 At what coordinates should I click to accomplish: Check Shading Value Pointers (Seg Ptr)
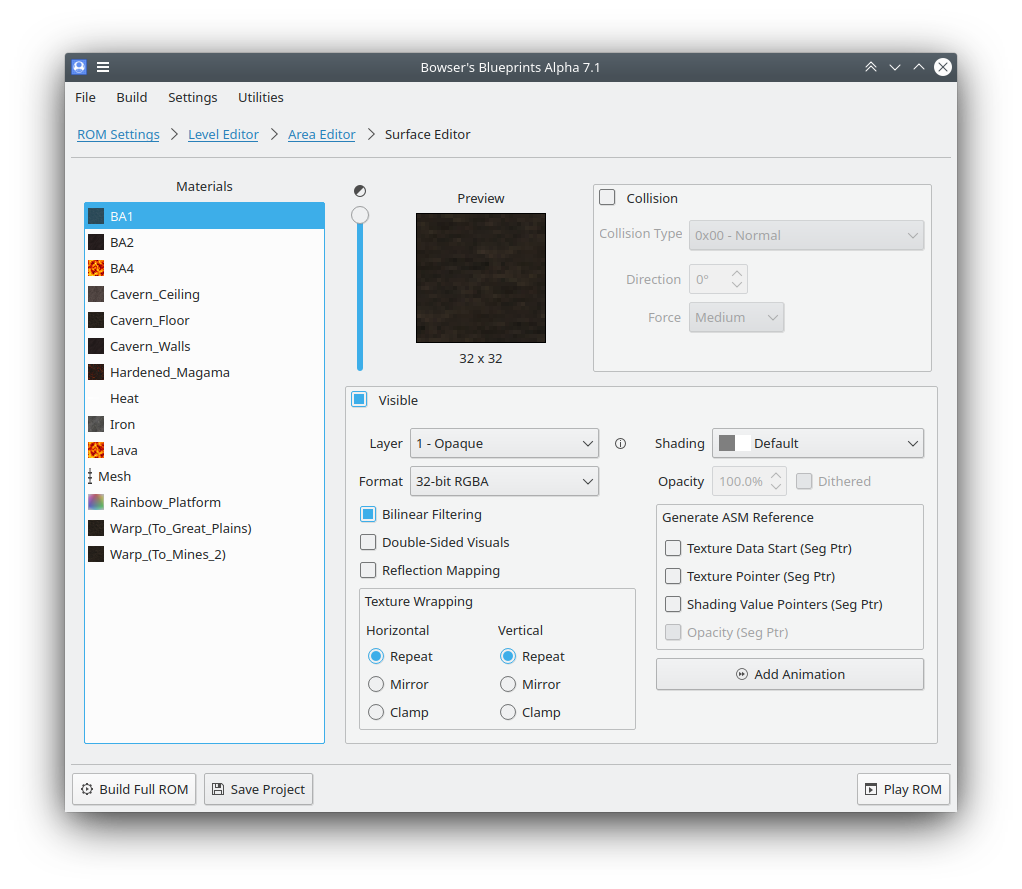pos(673,604)
